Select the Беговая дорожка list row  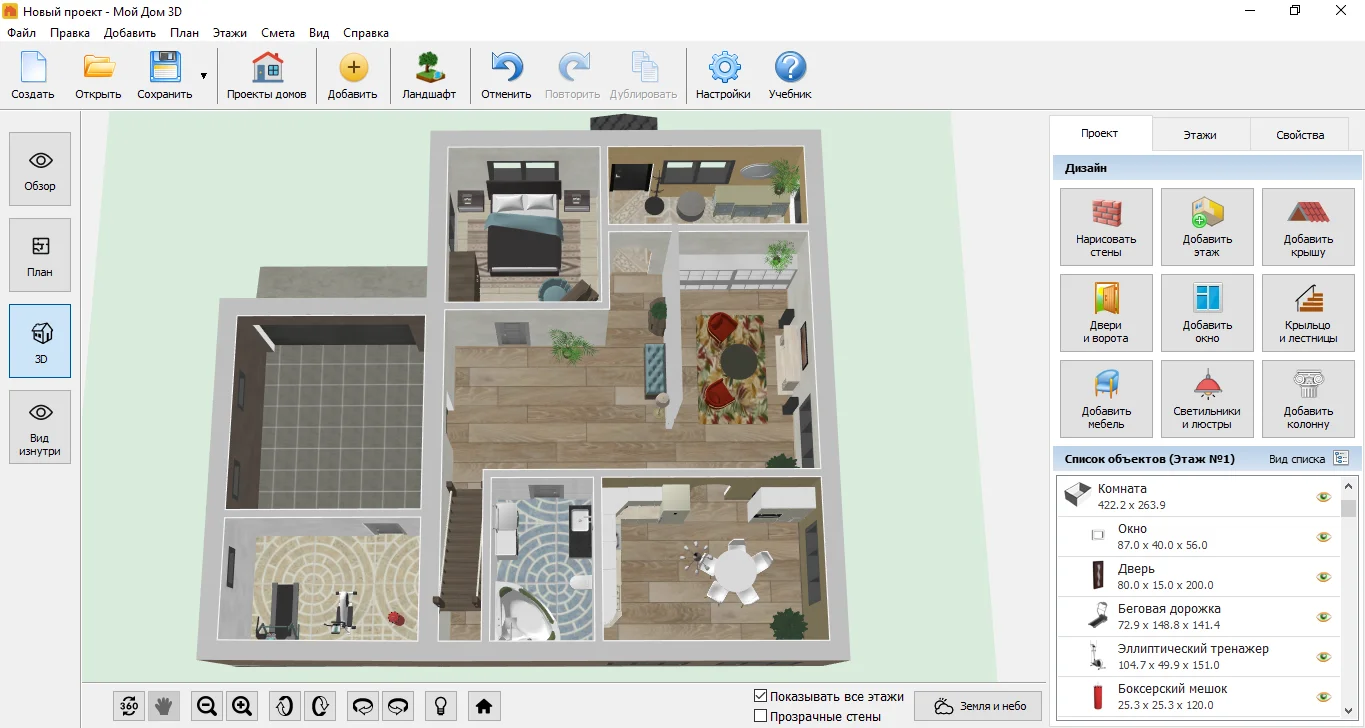pos(1198,617)
